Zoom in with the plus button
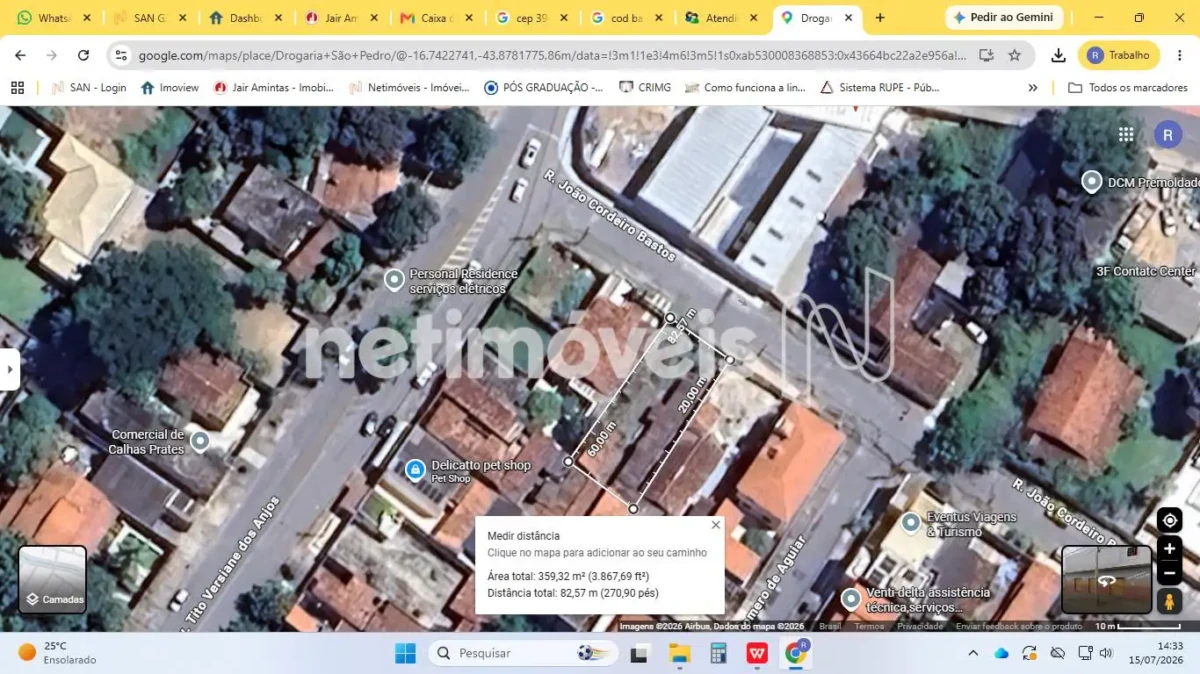 coord(1169,548)
